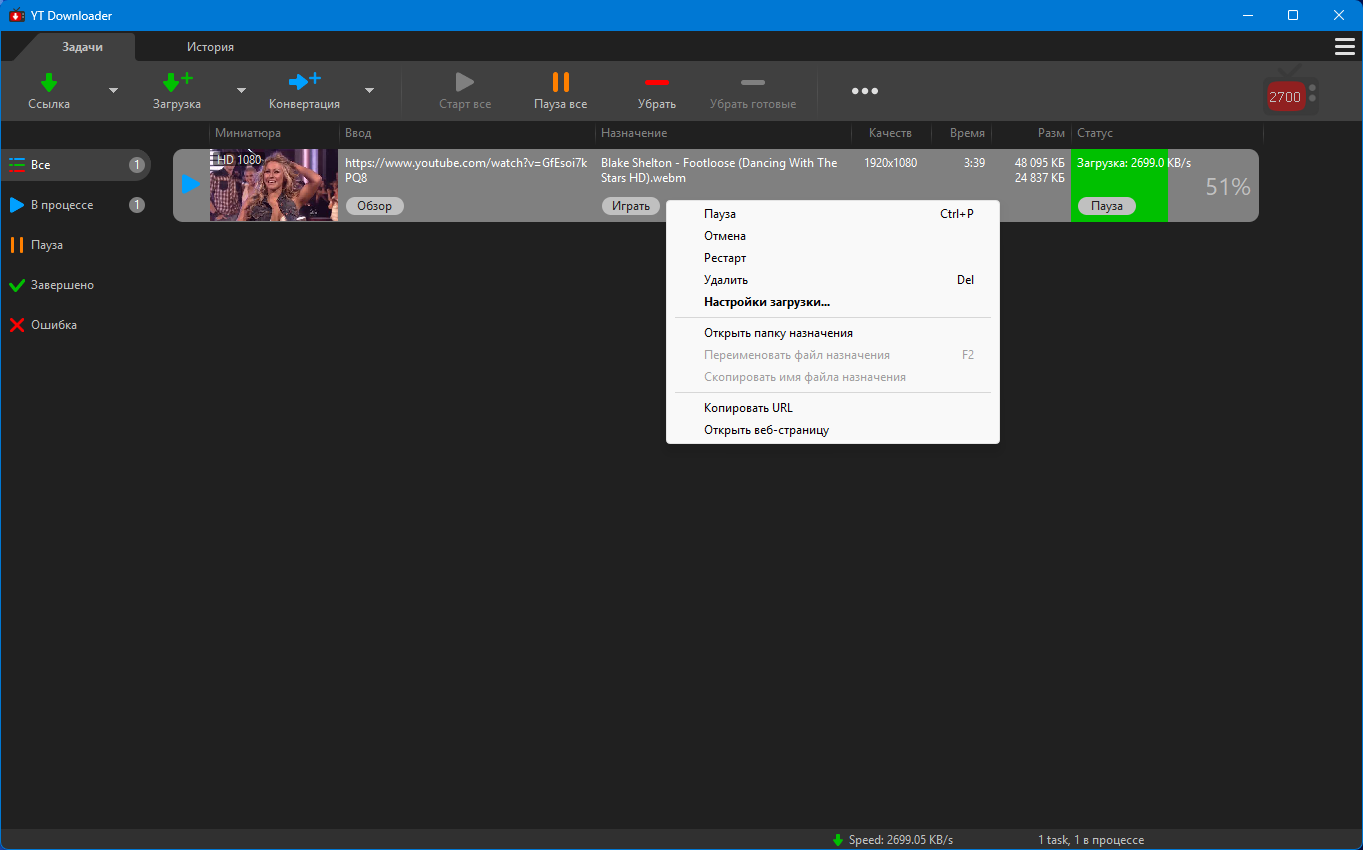Click the Загрузка add-download icon
The width and height of the screenshot is (1363, 850).
(x=177, y=83)
